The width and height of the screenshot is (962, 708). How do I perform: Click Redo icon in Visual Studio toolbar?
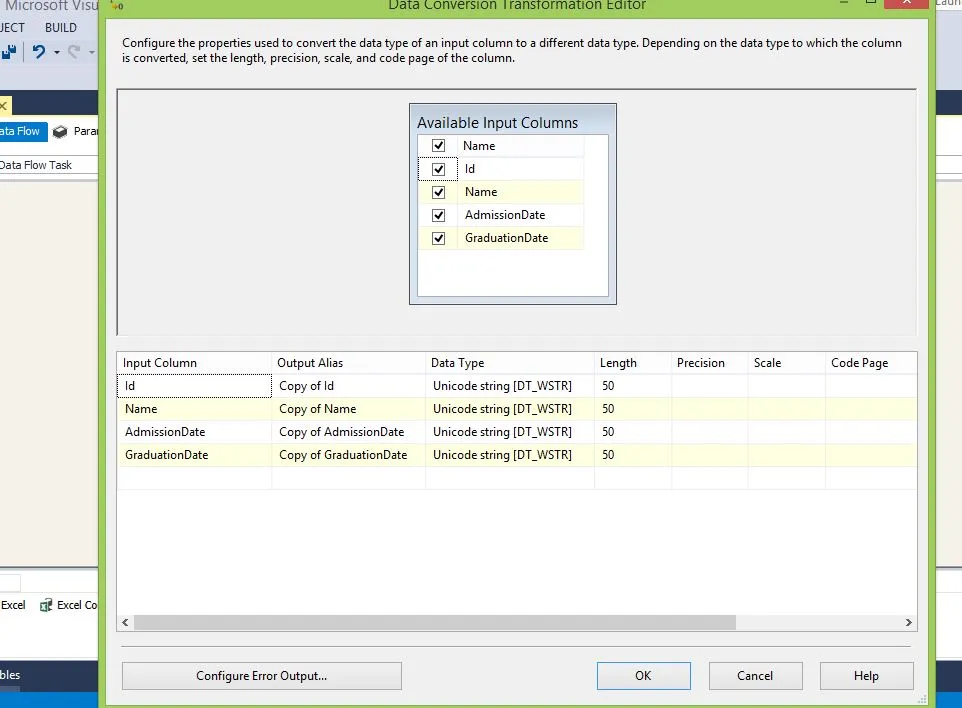tap(74, 52)
